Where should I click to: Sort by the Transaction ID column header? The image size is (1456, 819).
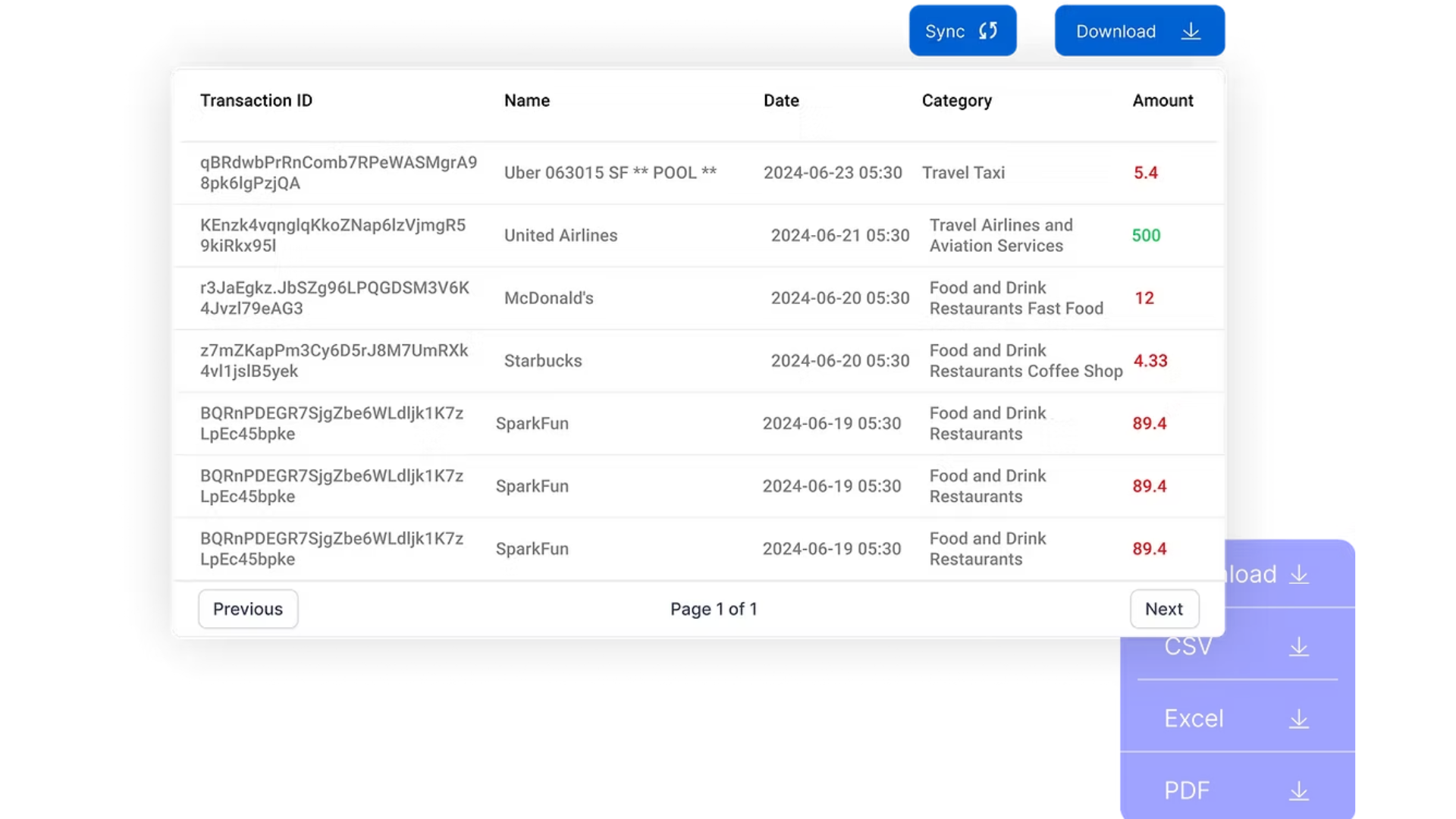coord(256,101)
